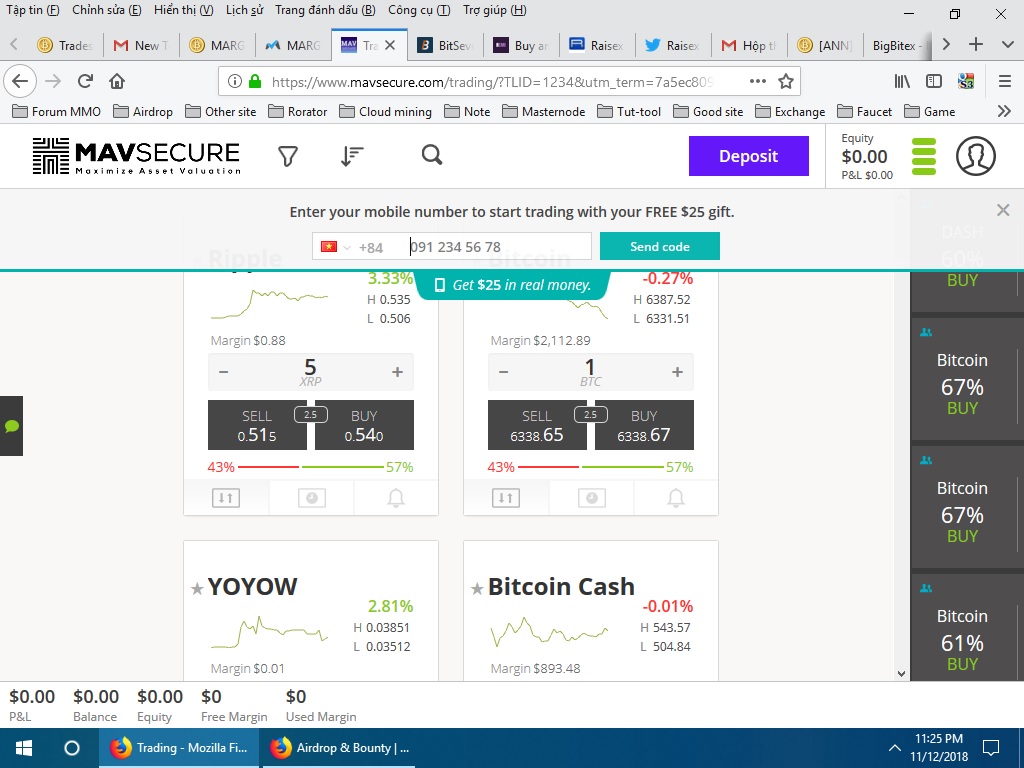Decrease XRP amount with minus

(223, 372)
